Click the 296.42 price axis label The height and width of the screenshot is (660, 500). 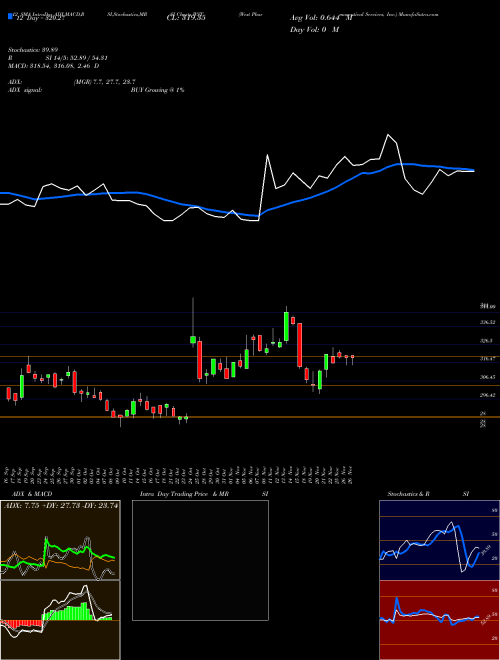[487, 395]
